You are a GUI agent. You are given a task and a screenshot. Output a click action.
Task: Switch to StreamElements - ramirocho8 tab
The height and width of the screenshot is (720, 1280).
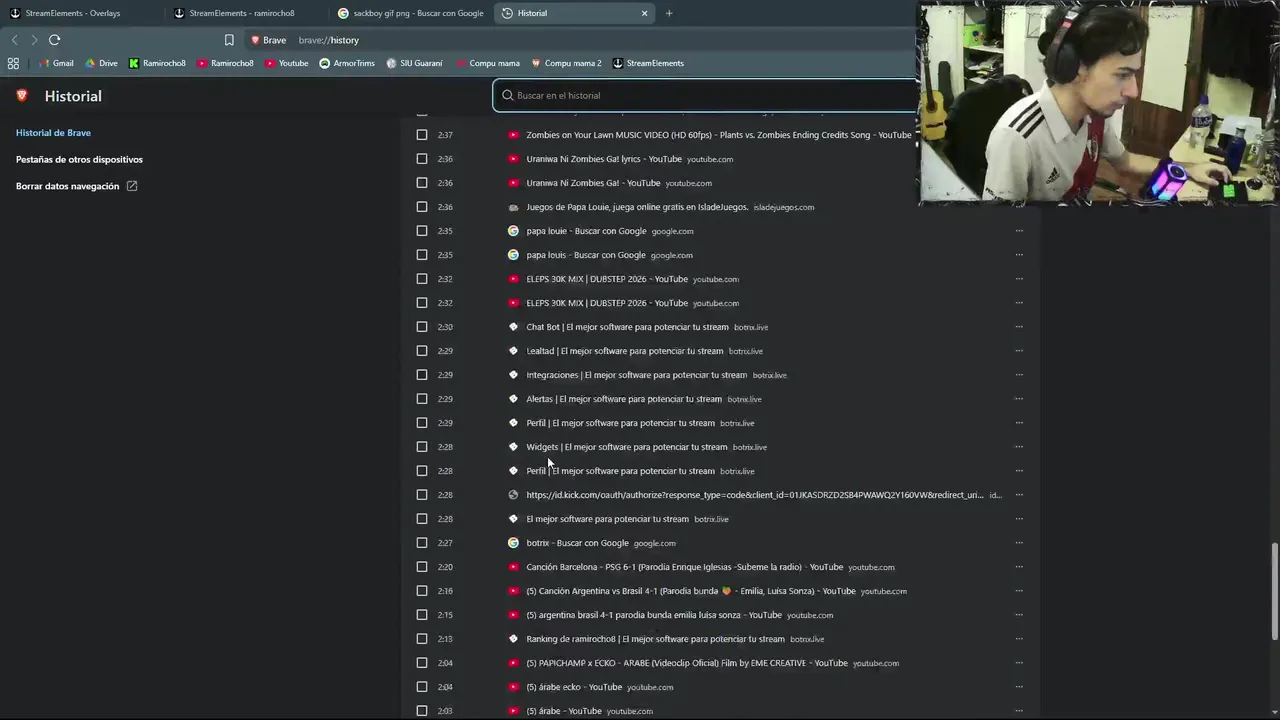click(x=246, y=13)
